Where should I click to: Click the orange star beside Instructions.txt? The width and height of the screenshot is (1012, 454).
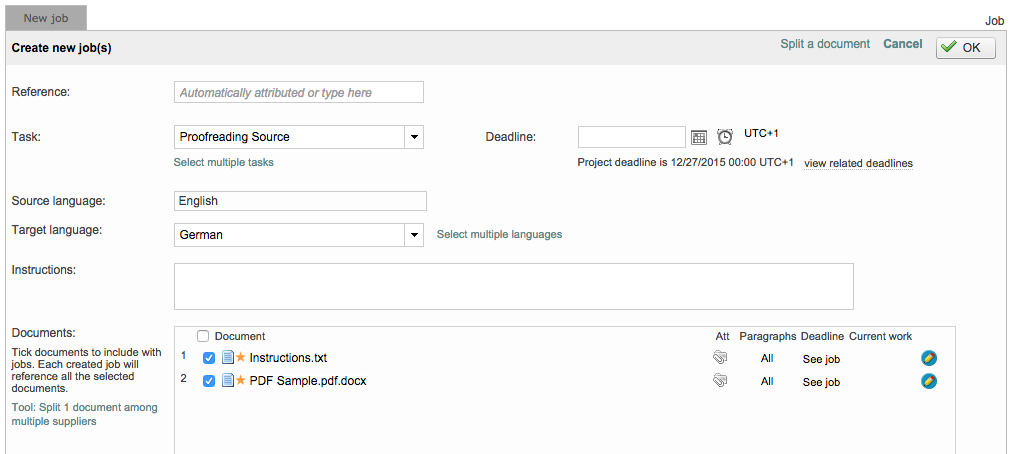point(240,357)
